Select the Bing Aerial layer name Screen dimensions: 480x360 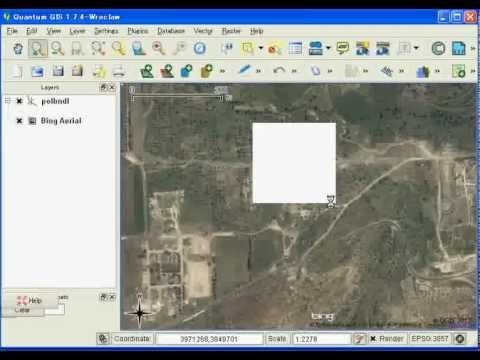[61, 121]
